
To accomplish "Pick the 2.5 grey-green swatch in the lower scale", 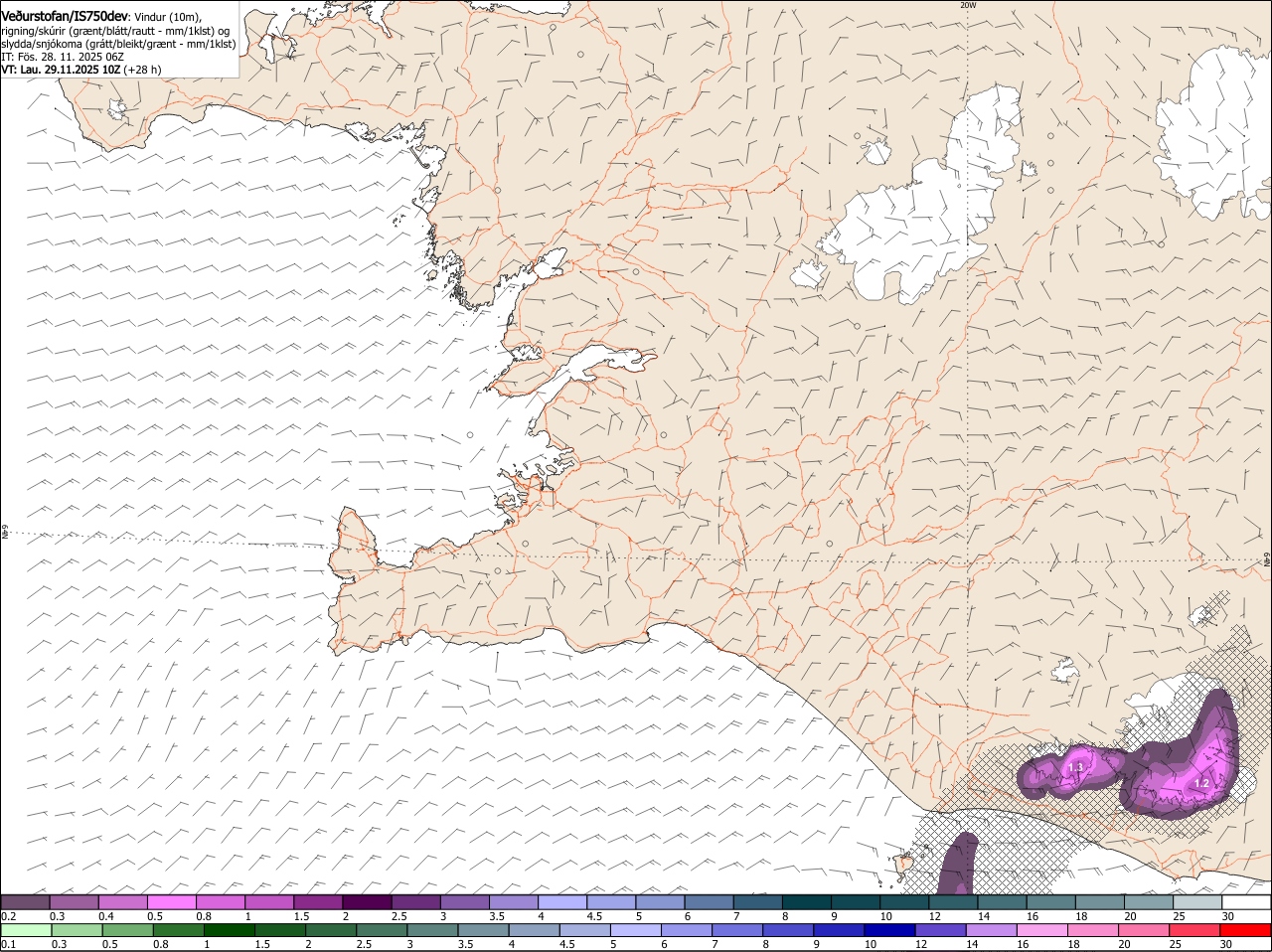I will 382,930.
